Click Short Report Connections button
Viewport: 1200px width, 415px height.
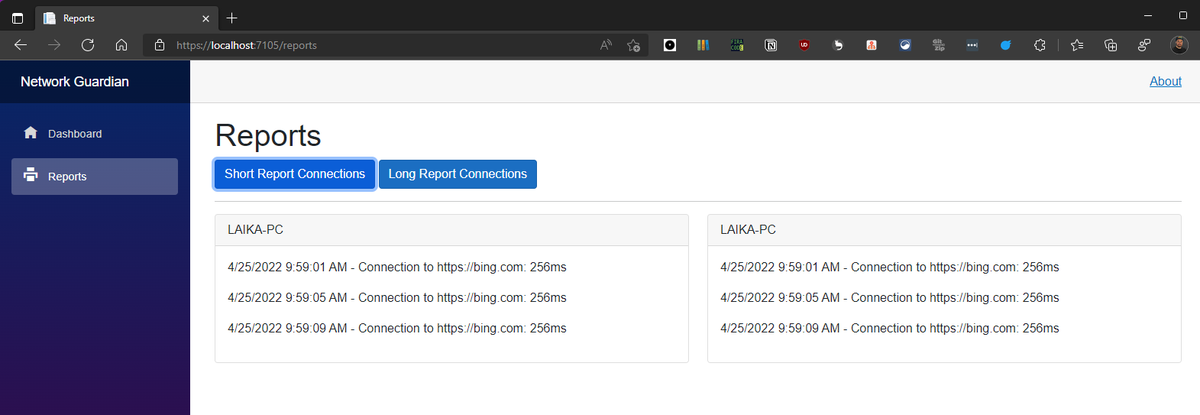coord(295,174)
